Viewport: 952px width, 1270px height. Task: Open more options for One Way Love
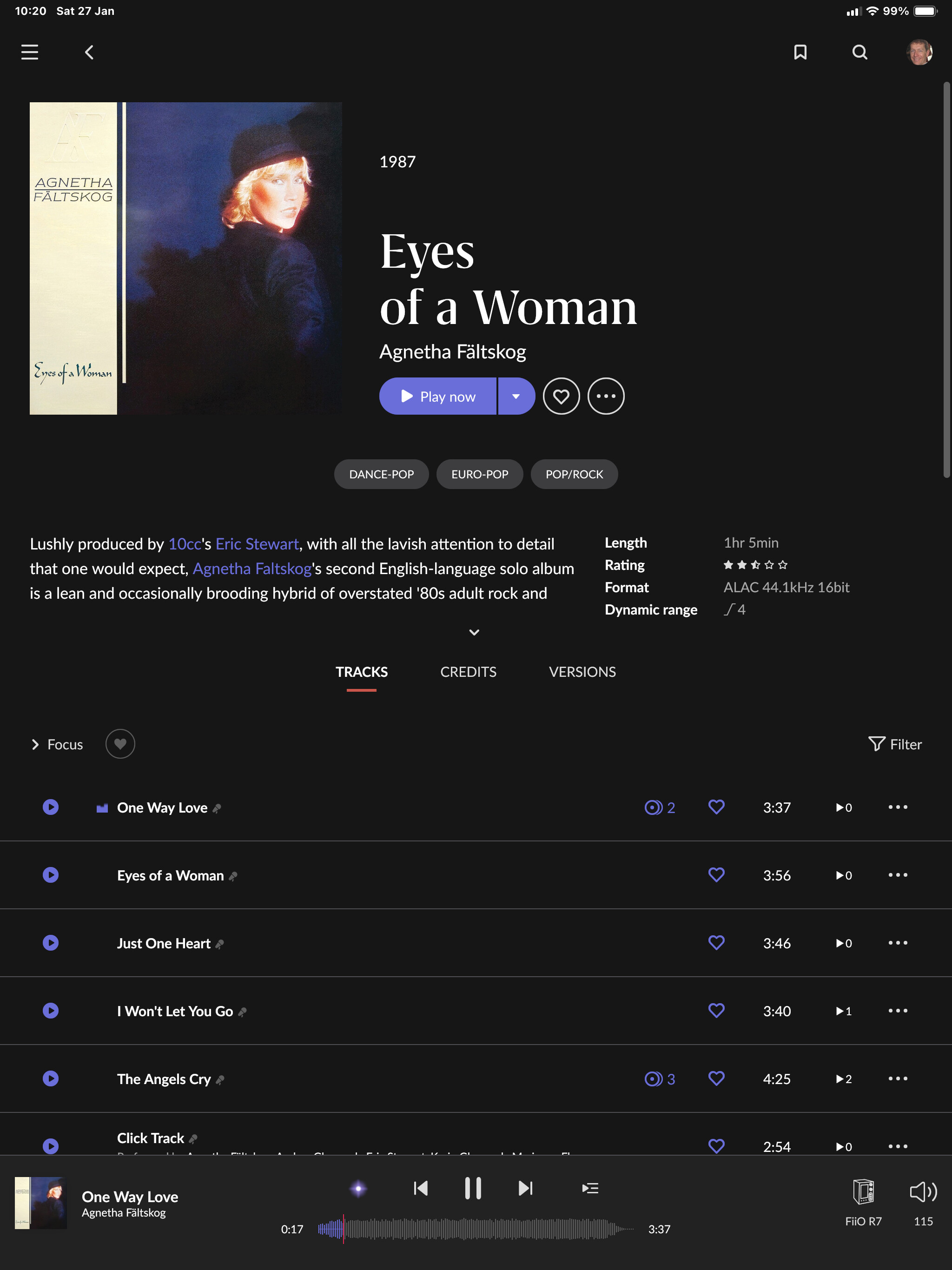[x=898, y=807]
